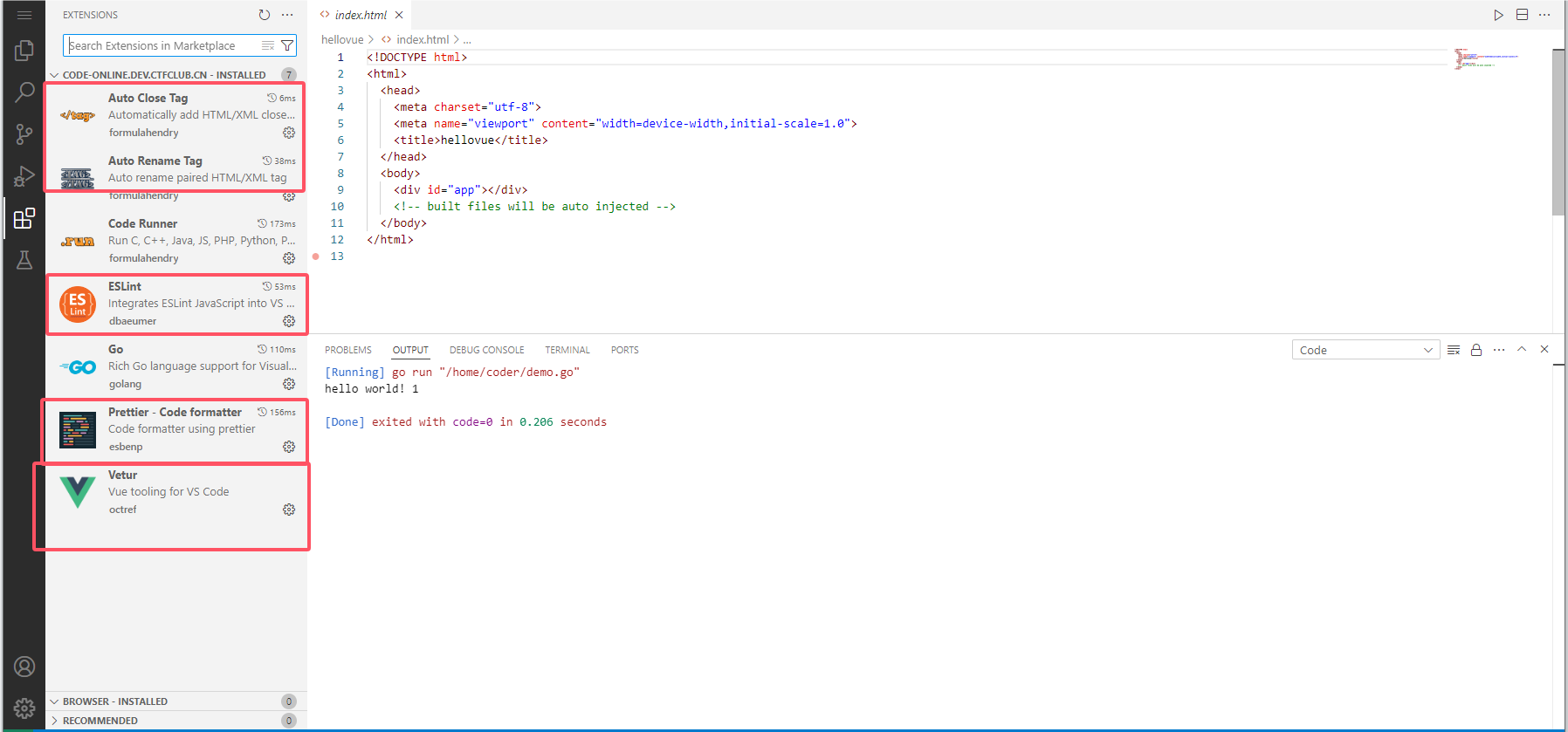This screenshot has height=732, width=1568.
Task: Open the Accounts menu icon
Action: point(24,667)
